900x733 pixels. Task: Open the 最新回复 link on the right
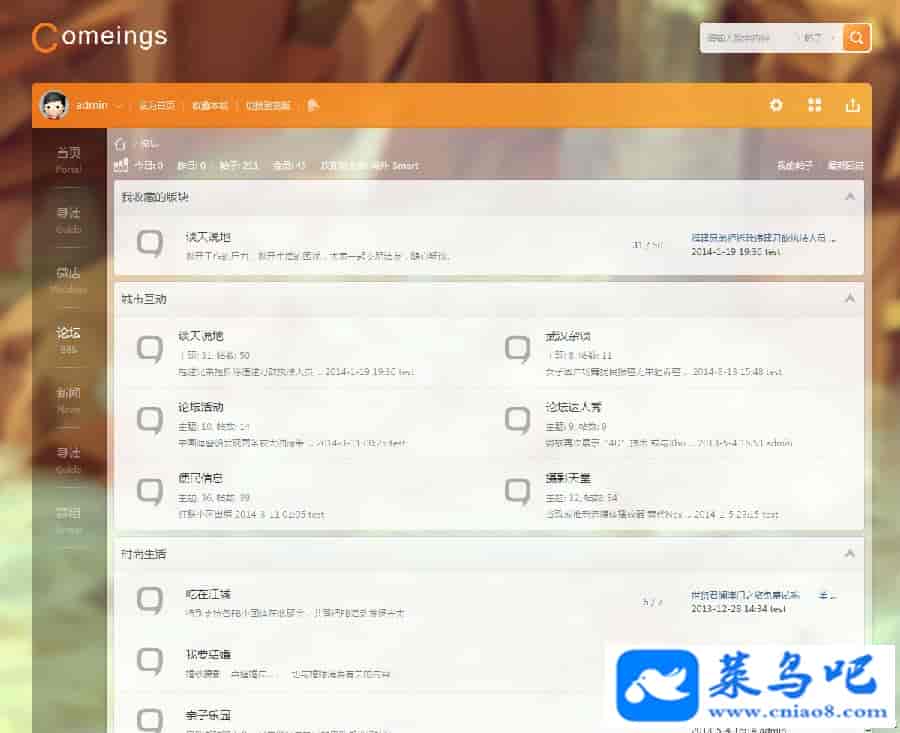click(x=845, y=165)
